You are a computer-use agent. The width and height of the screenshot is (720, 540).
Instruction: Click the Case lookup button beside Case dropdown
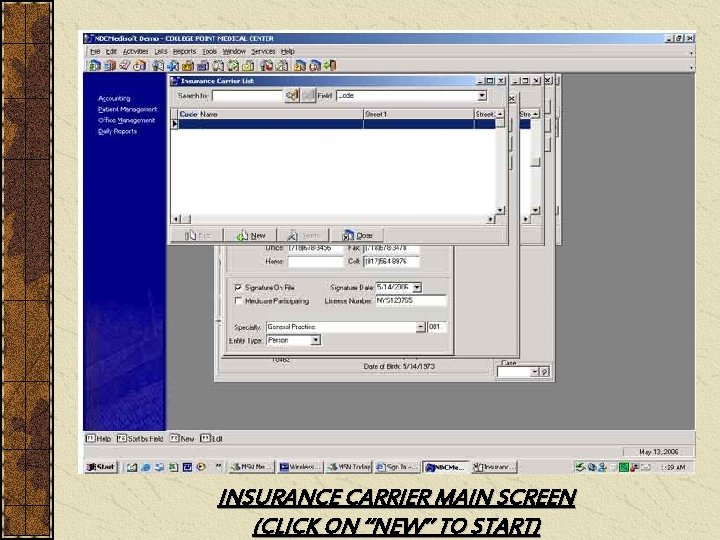(x=545, y=372)
